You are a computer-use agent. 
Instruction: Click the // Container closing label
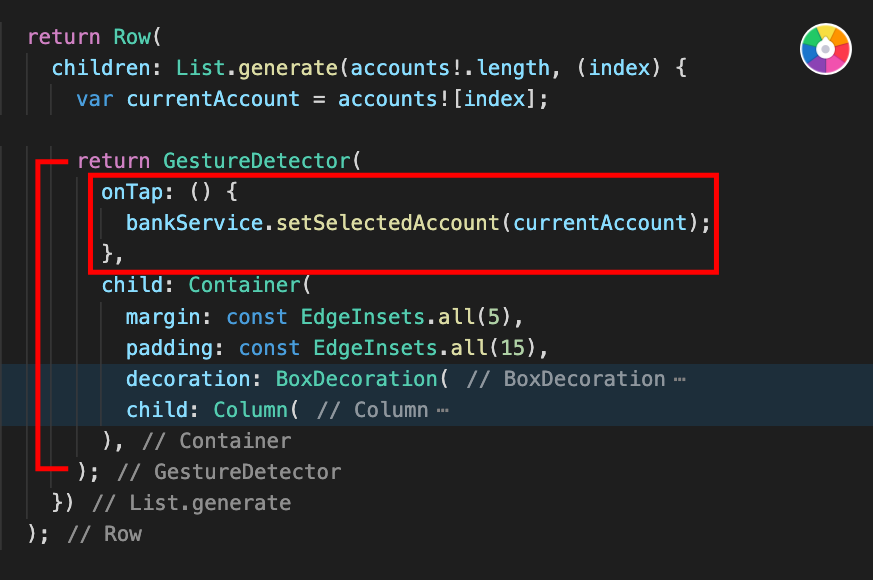[217, 441]
